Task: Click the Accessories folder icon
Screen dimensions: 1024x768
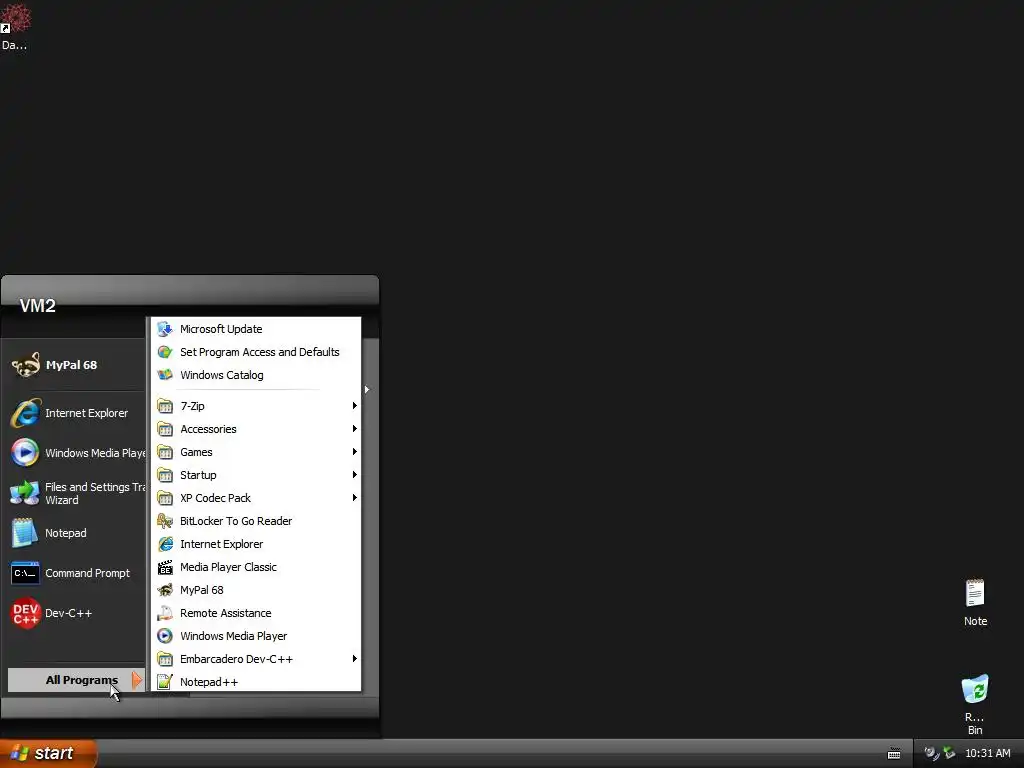Action: point(165,429)
